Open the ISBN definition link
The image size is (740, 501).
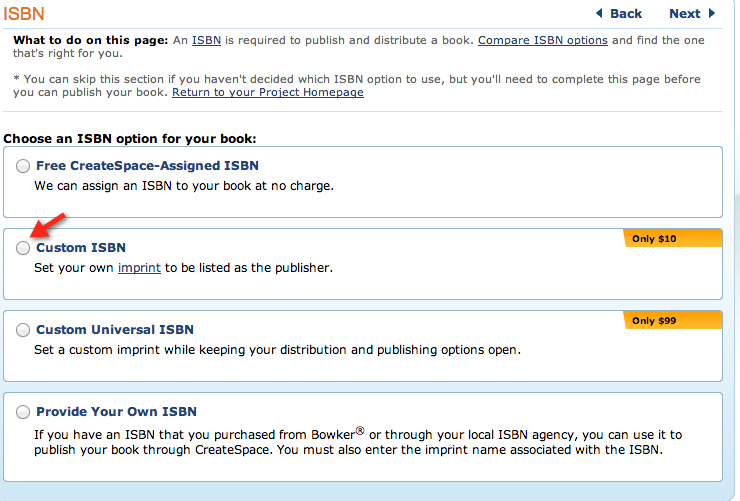point(206,40)
